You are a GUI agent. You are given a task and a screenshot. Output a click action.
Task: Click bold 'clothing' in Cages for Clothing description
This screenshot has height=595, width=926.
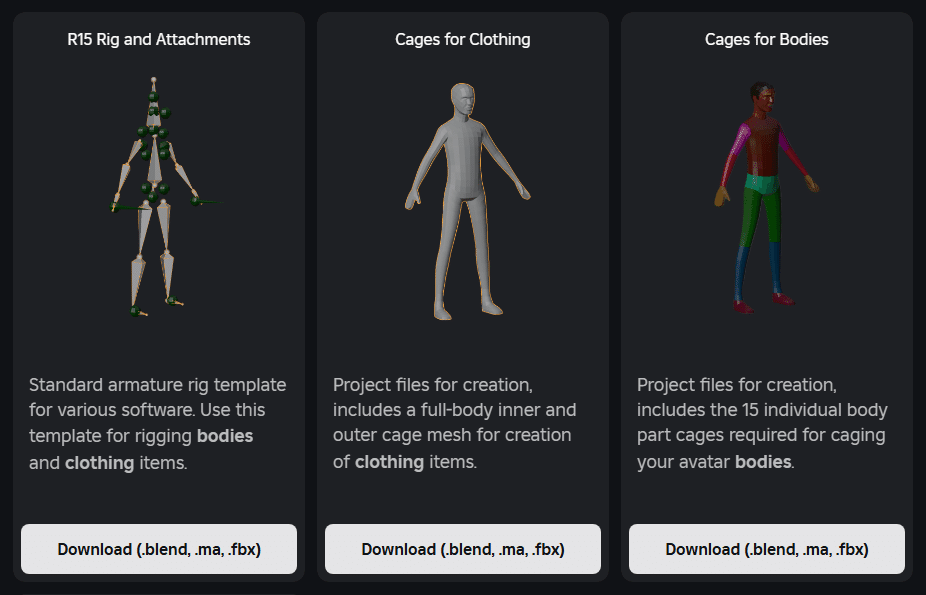tap(390, 462)
